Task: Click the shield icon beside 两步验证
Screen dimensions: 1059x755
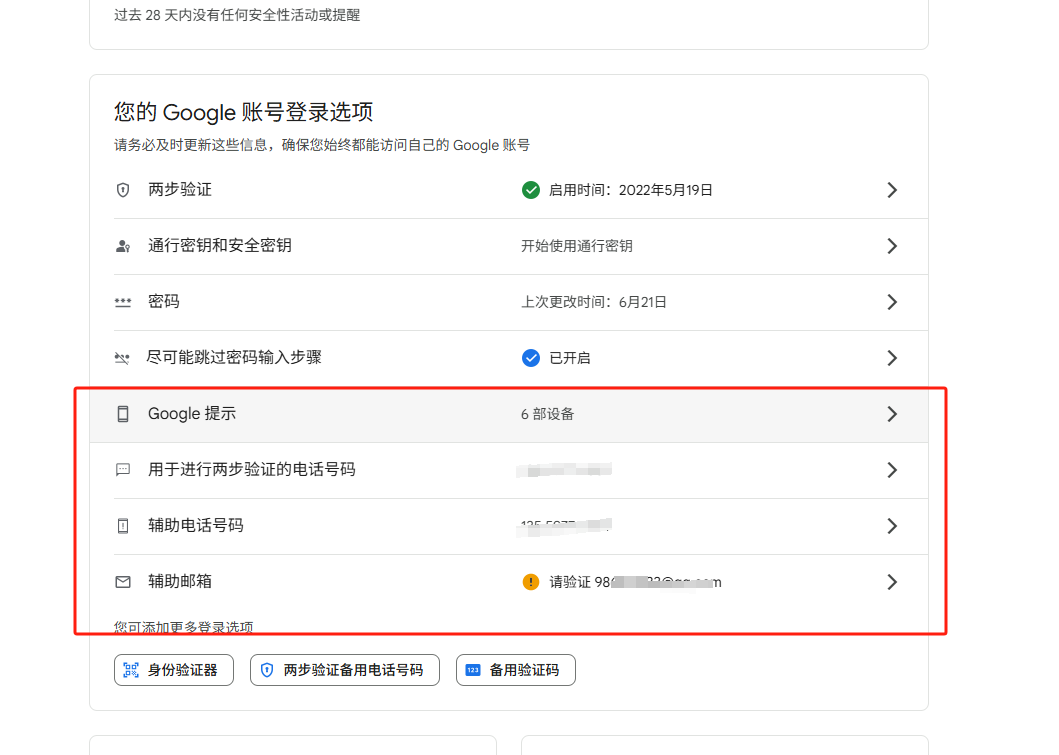Action: tap(123, 190)
